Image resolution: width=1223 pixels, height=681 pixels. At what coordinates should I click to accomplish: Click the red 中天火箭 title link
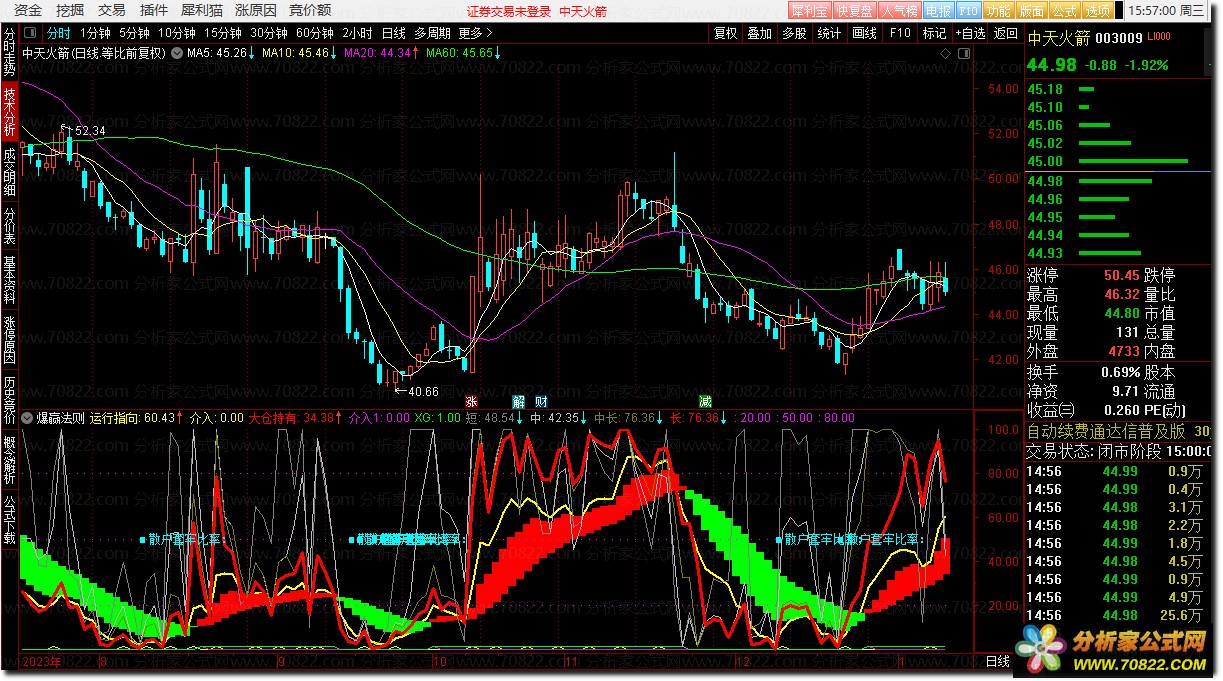click(x=583, y=11)
